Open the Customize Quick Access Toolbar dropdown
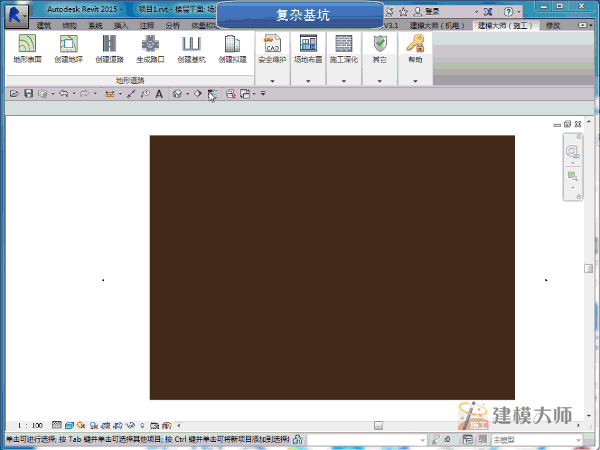This screenshot has height=450, width=600. 263,93
